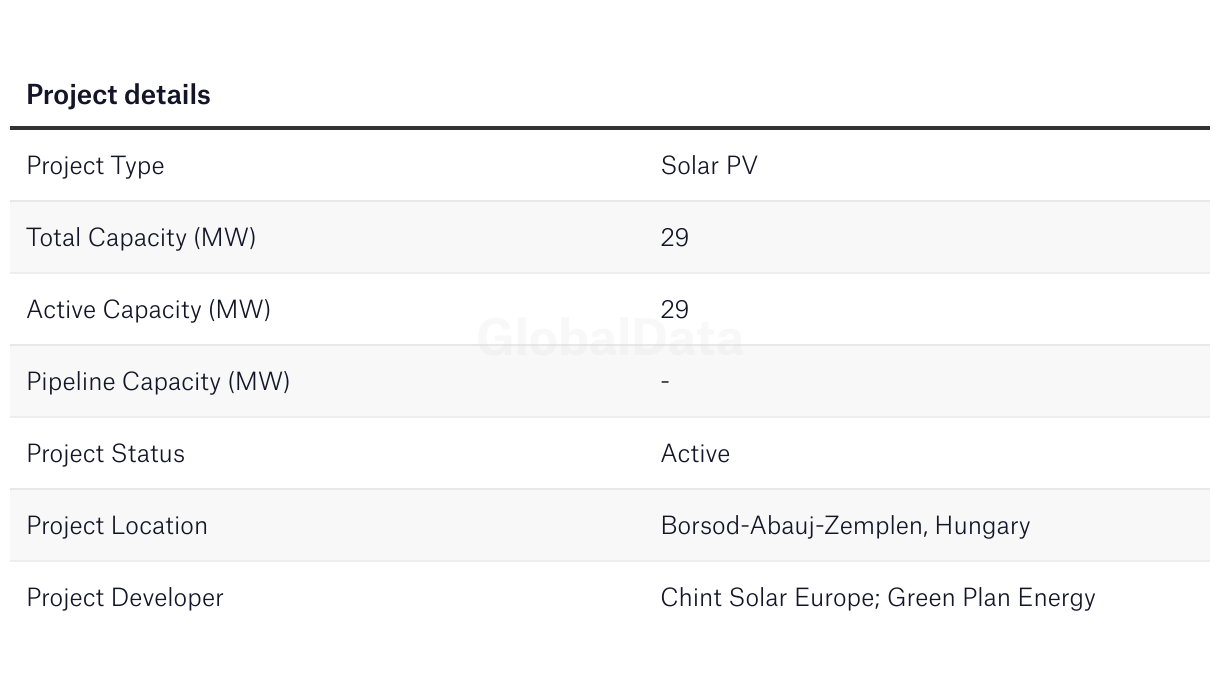This screenshot has height=674, width=1220.
Task: Click the Total Capacity value 29
Action: [x=675, y=237]
